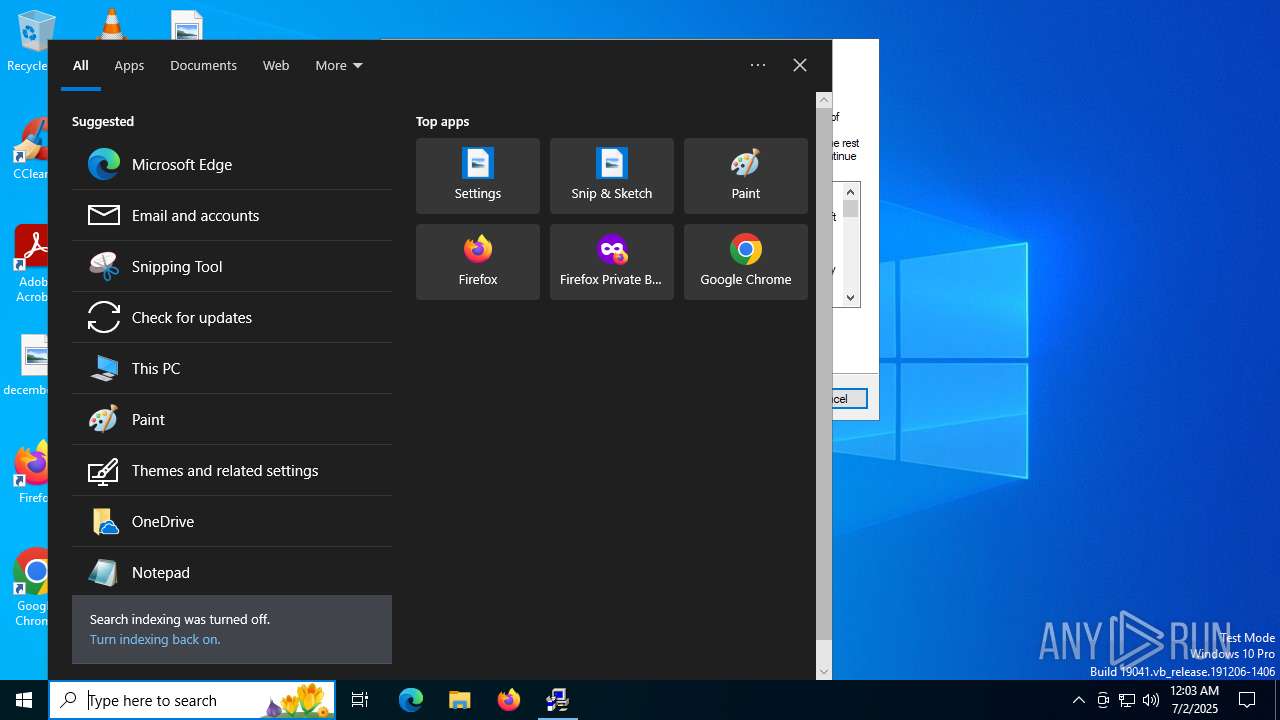Screen dimensions: 1280x720
Task: Open Themes and related settings
Action: coord(232,470)
